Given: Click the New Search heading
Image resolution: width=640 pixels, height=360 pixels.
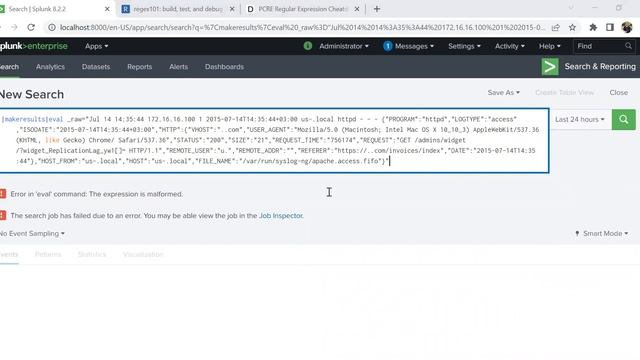Looking at the screenshot, I should (x=32, y=94).
